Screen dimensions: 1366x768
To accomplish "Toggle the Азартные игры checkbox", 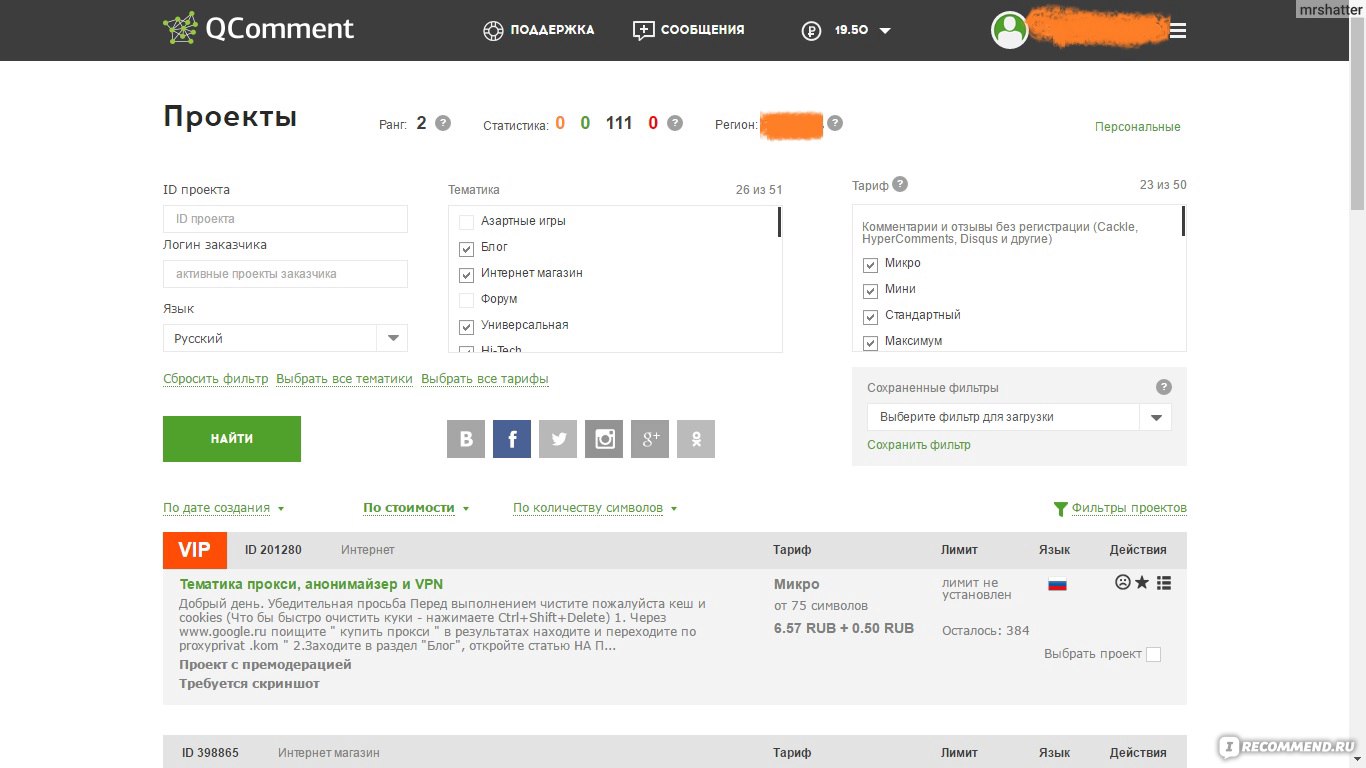I will [x=466, y=222].
